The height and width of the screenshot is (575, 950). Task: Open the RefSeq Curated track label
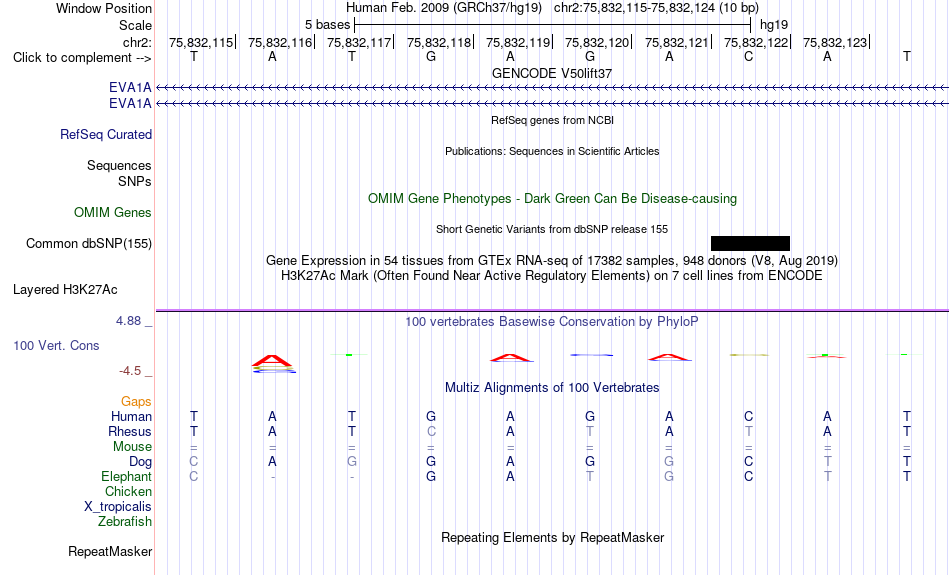(105, 135)
